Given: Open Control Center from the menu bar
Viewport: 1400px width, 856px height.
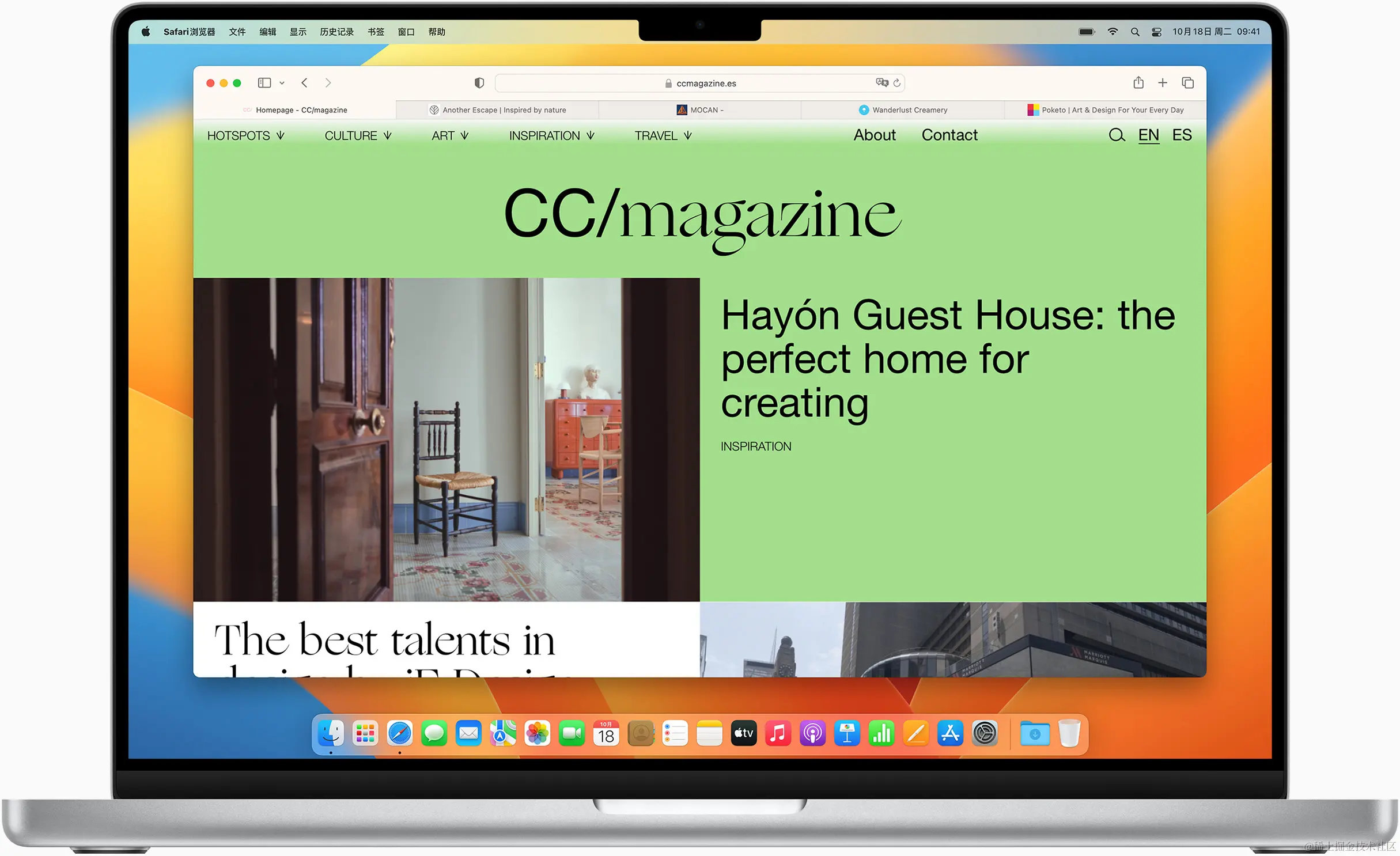Looking at the screenshot, I should (x=1156, y=32).
